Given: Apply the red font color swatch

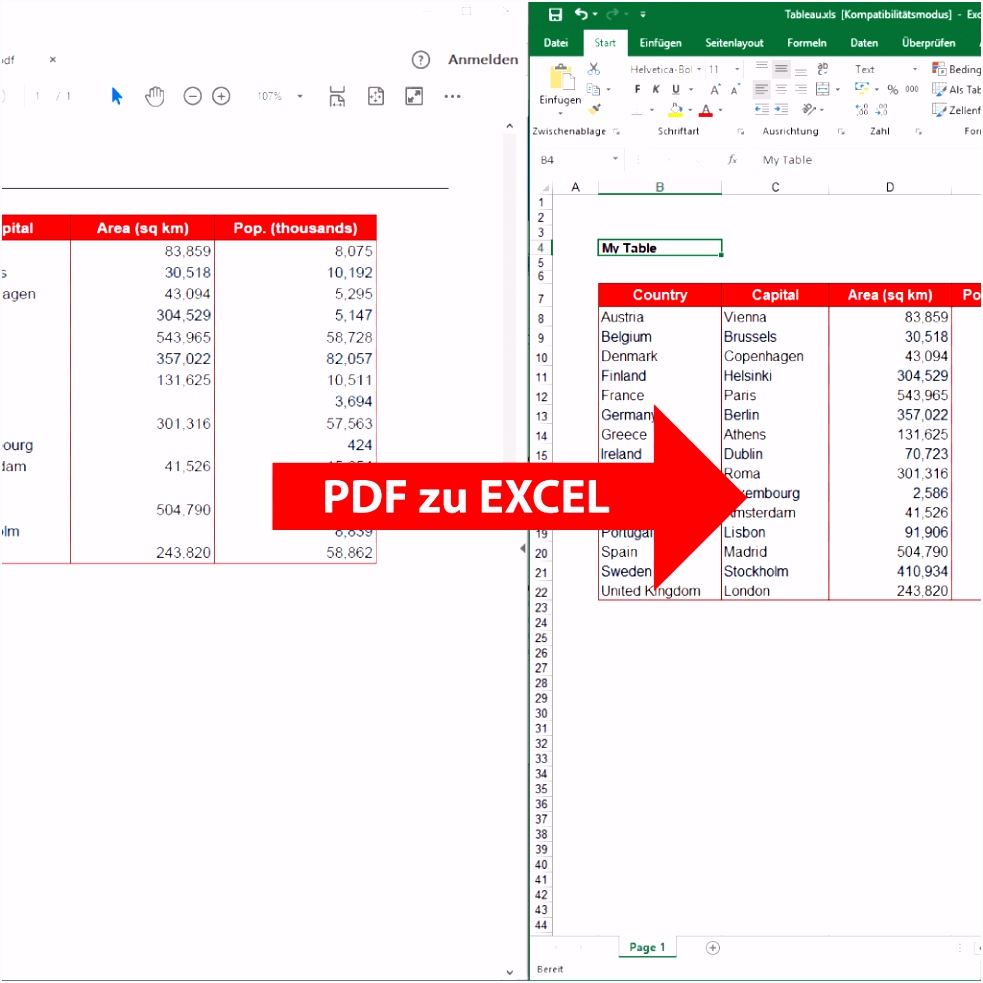Looking at the screenshot, I should pyautogui.click(x=706, y=110).
